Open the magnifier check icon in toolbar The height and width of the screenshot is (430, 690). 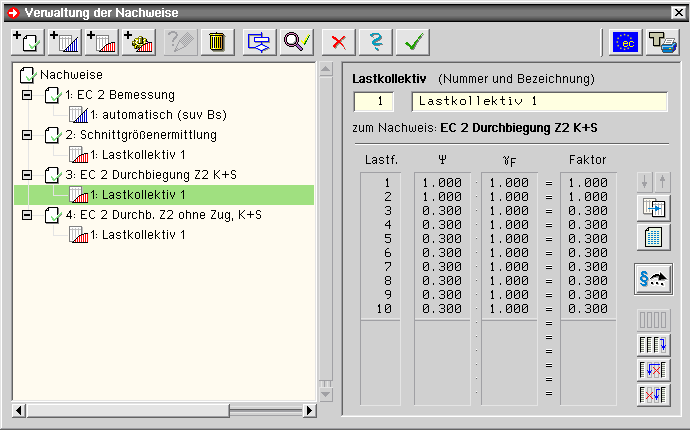297,41
